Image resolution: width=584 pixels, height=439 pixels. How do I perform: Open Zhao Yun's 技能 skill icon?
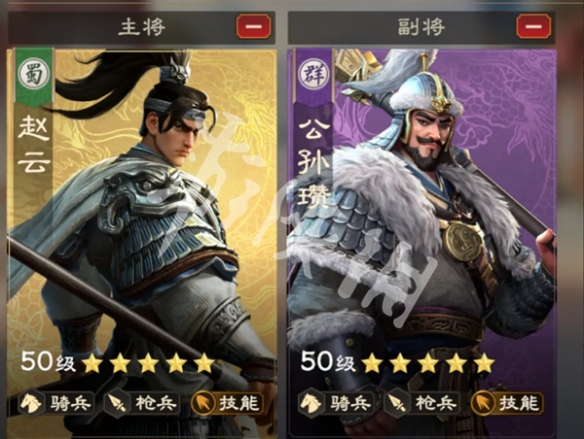tap(203, 403)
